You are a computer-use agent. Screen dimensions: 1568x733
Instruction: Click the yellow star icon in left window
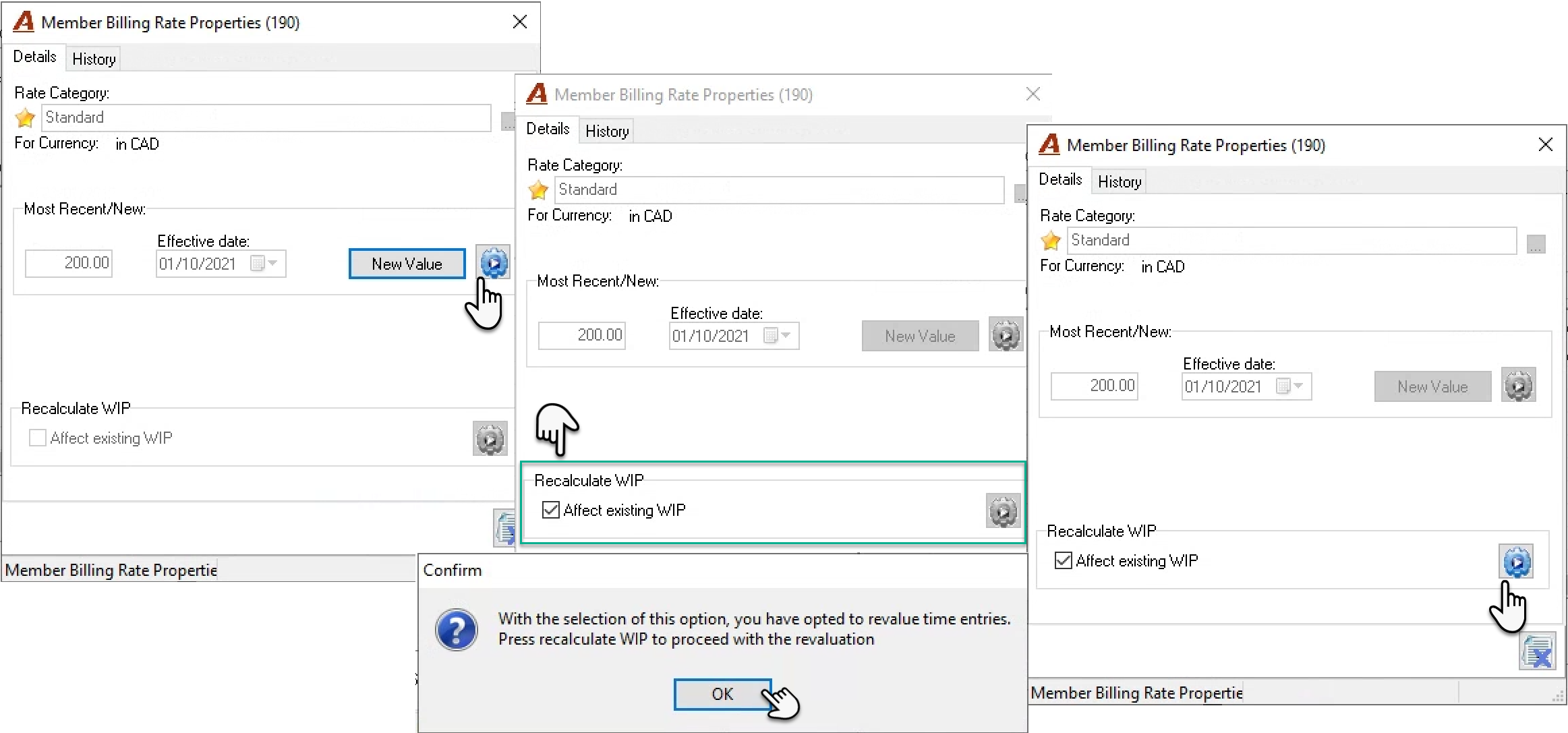tap(26, 118)
